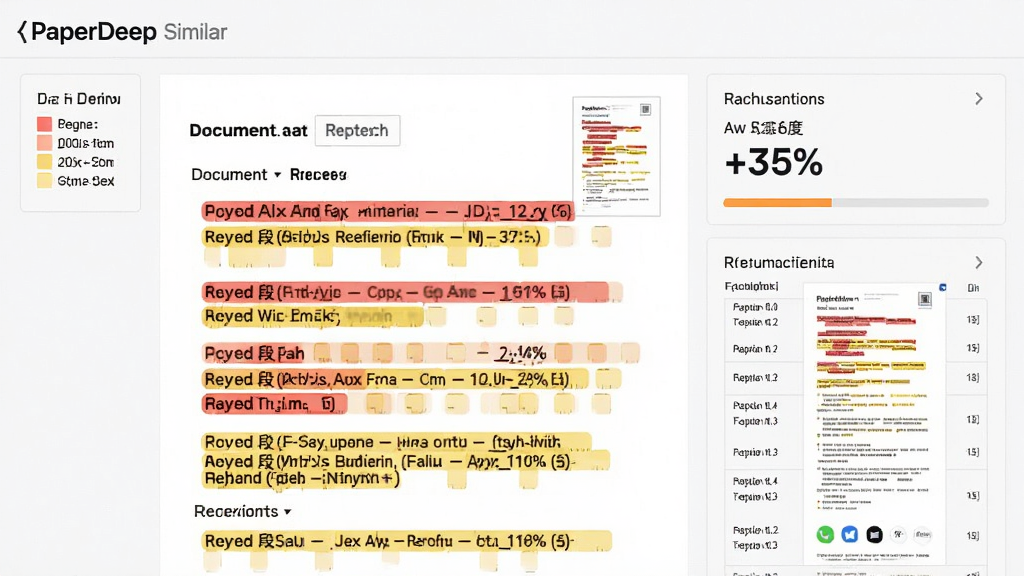Click the red "Begne:" legend swatch
This screenshot has width=1024, height=576.
point(44,124)
